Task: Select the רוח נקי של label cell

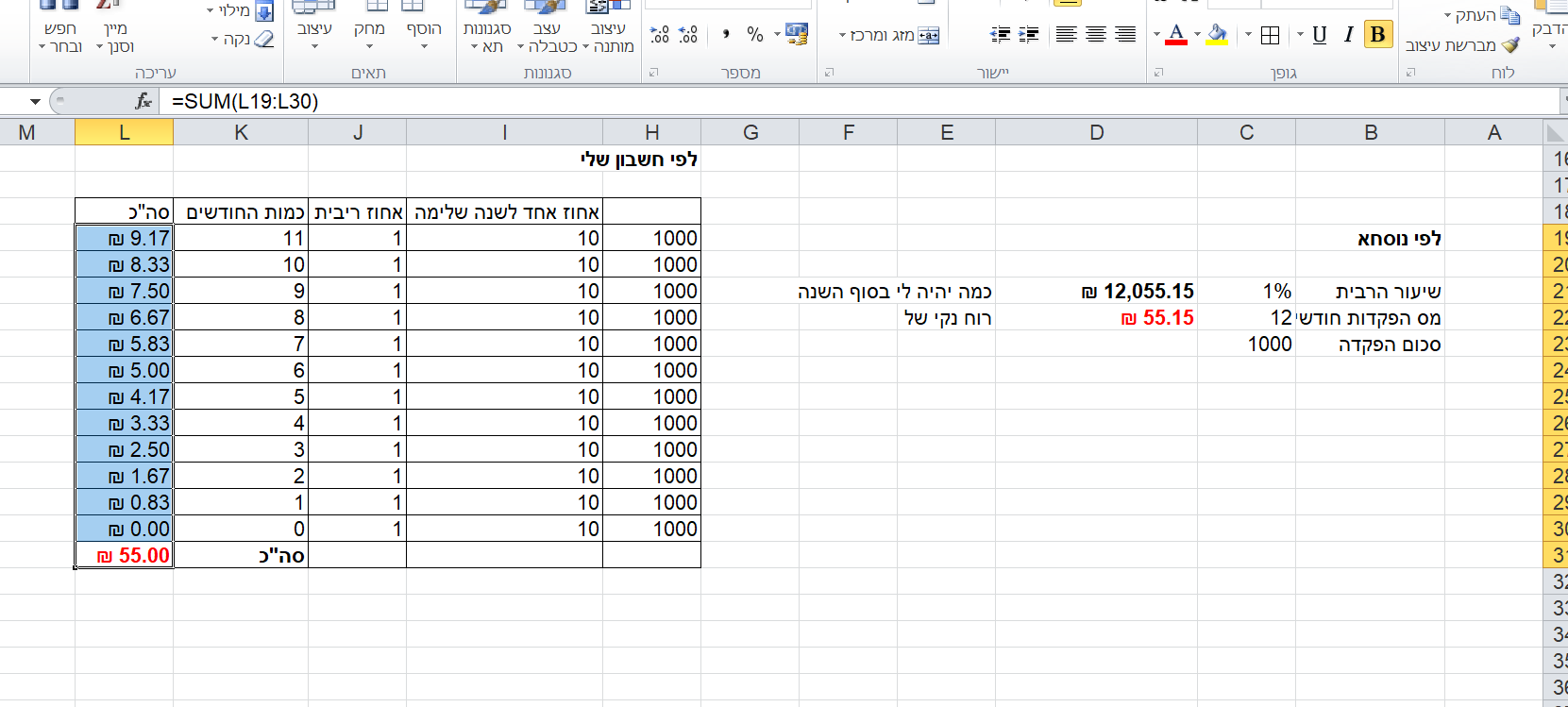Action: (x=947, y=318)
